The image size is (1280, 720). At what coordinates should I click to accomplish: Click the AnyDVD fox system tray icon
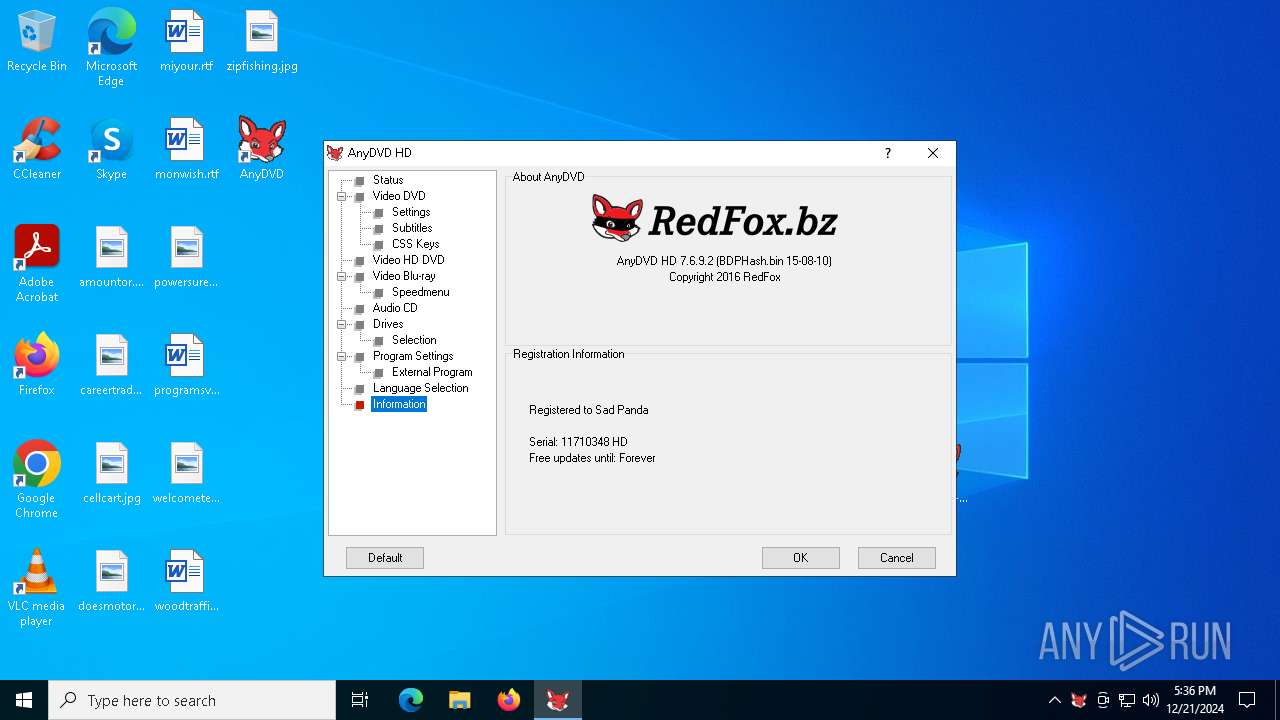click(1079, 700)
